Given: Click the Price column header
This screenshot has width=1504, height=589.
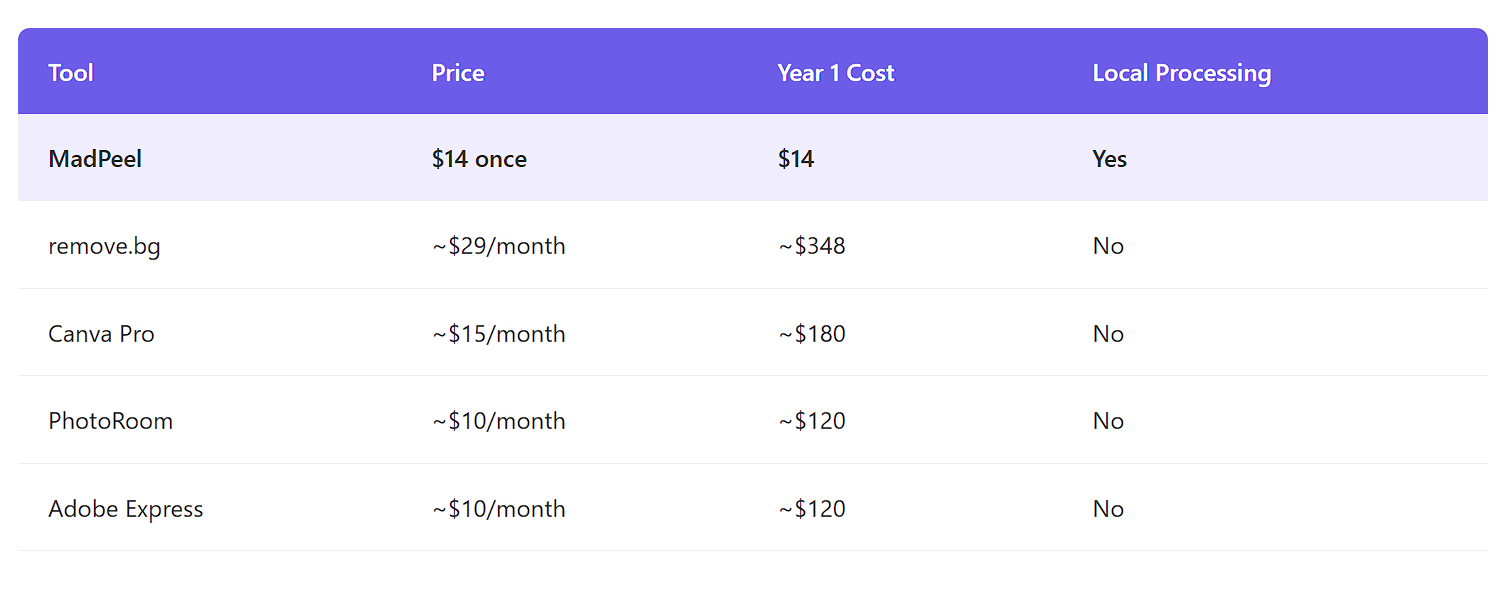Looking at the screenshot, I should [x=458, y=73].
